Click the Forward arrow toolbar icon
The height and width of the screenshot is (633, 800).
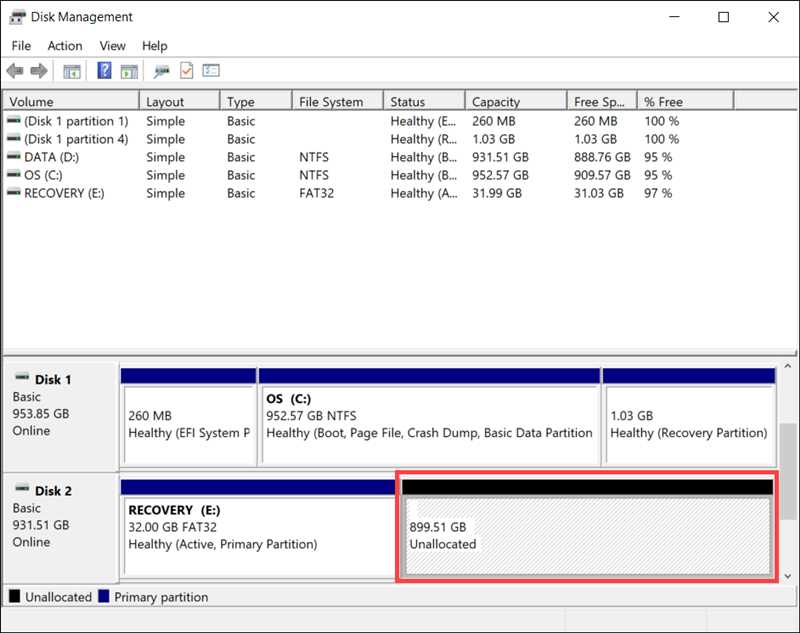(x=39, y=71)
